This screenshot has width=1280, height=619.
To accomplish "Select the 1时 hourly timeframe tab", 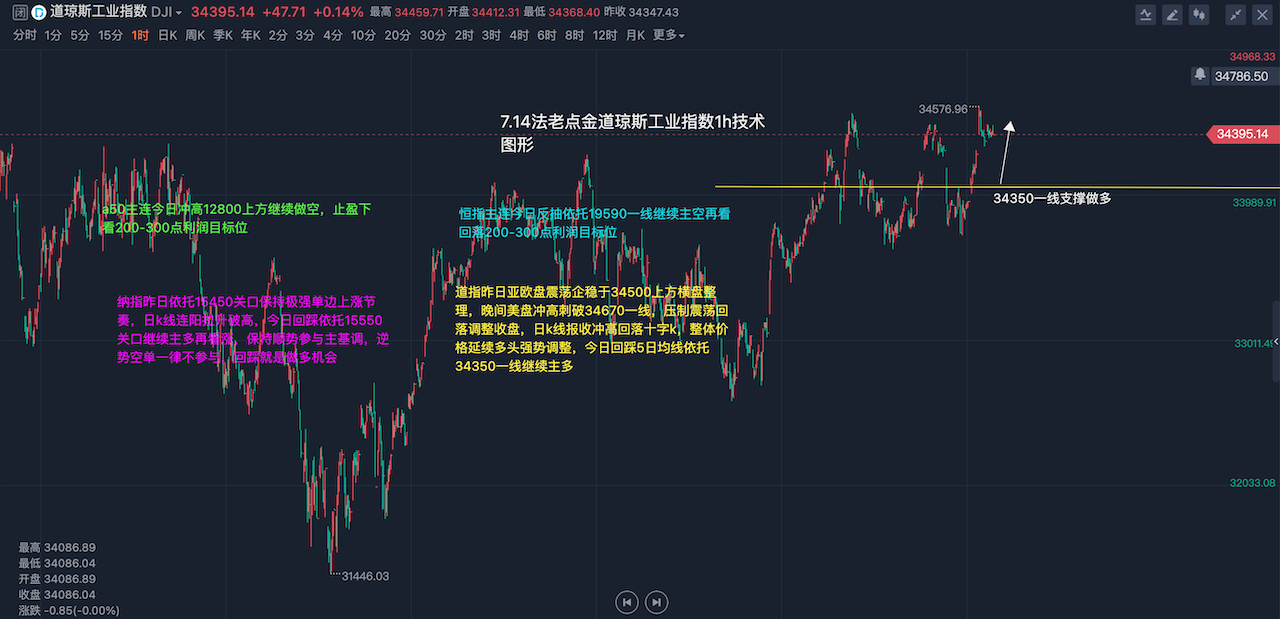I will [x=140, y=35].
